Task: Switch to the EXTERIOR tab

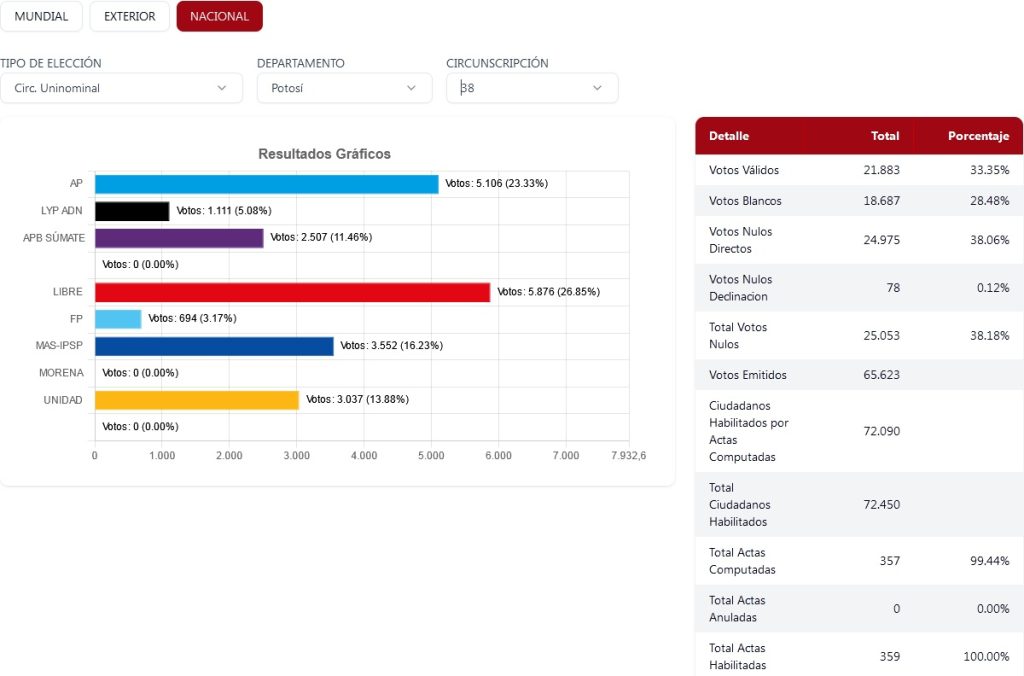Action: click(x=130, y=16)
